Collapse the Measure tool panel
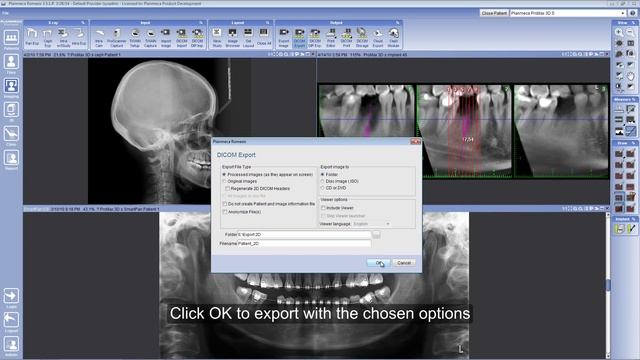 point(633,100)
